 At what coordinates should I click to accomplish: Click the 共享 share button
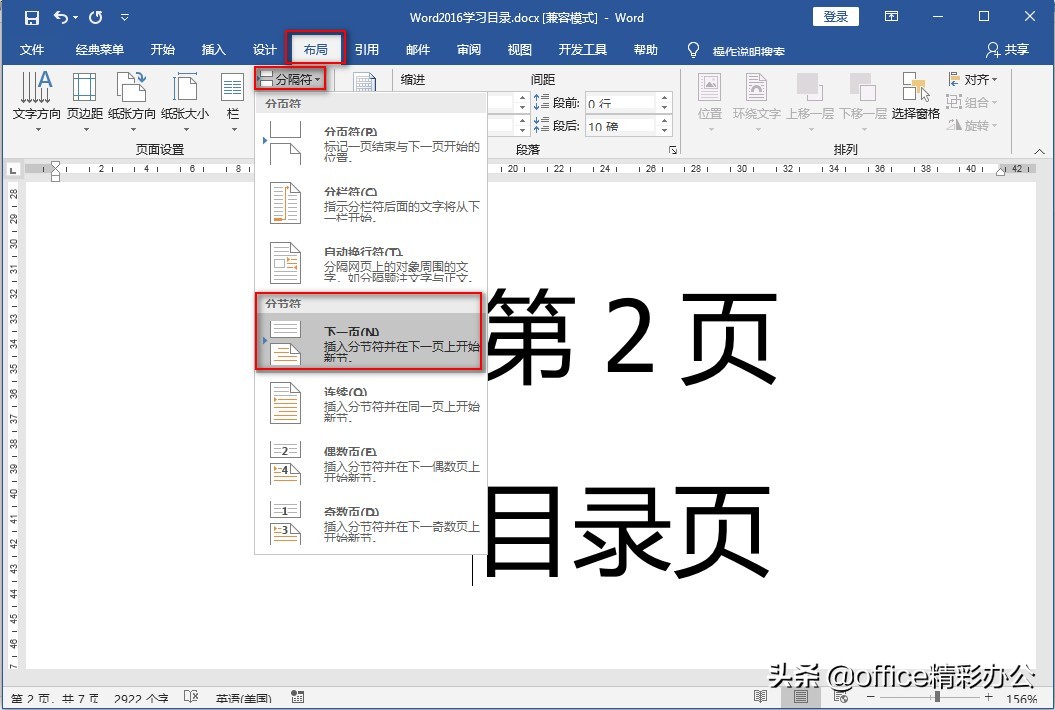1007,49
